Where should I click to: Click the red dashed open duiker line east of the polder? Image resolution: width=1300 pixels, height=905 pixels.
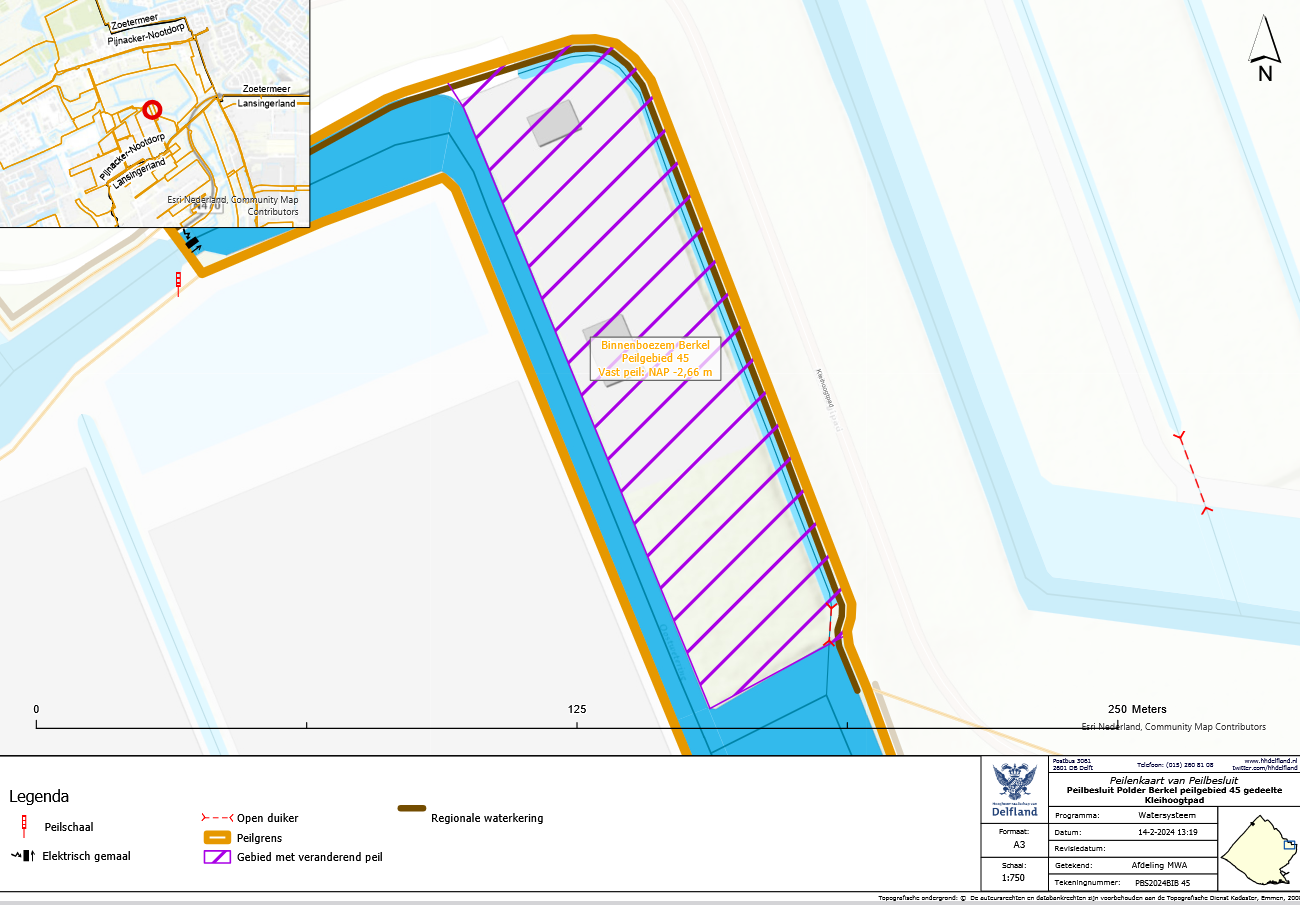tap(1194, 473)
